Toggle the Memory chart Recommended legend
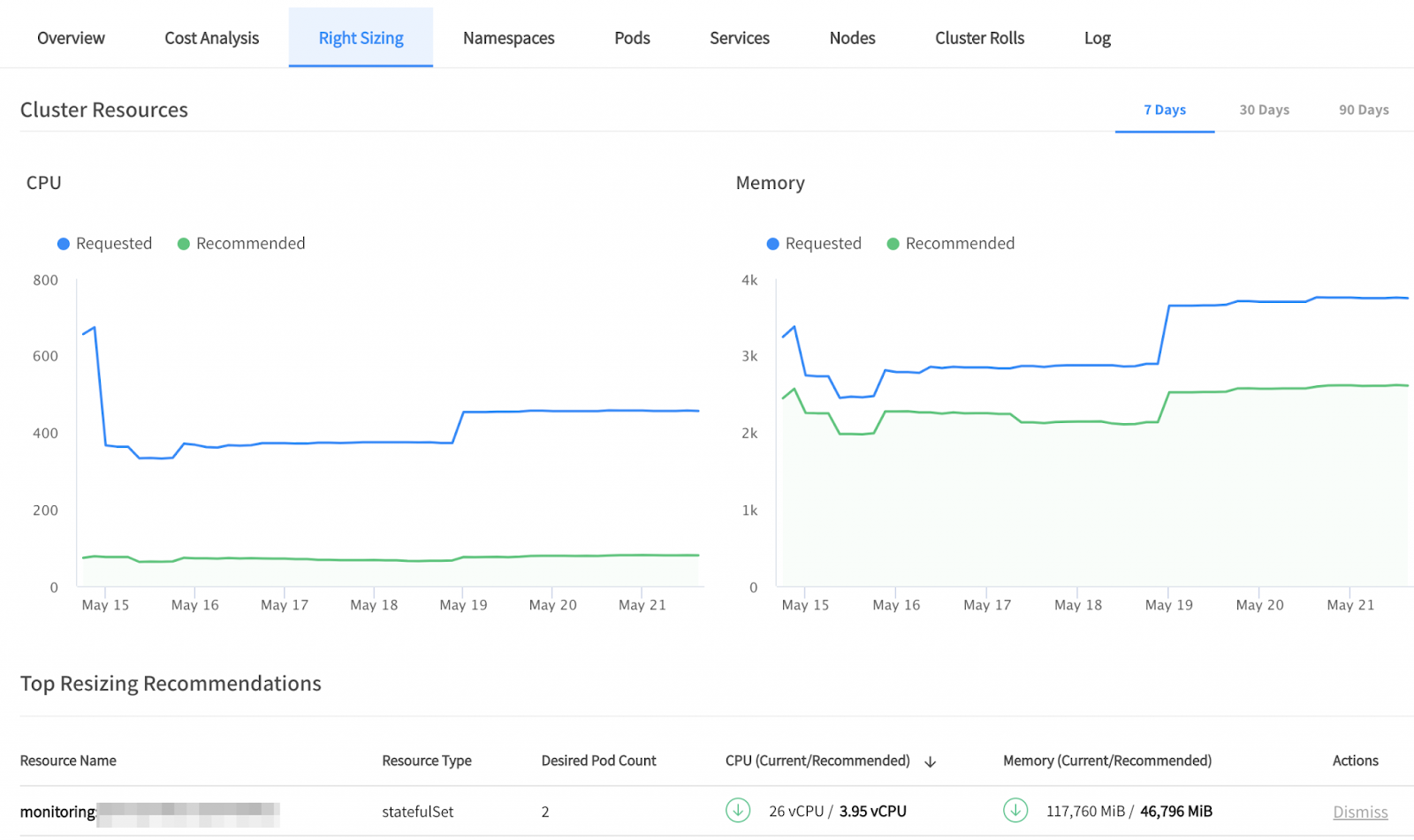This screenshot has width=1414, height=840. pos(951,244)
